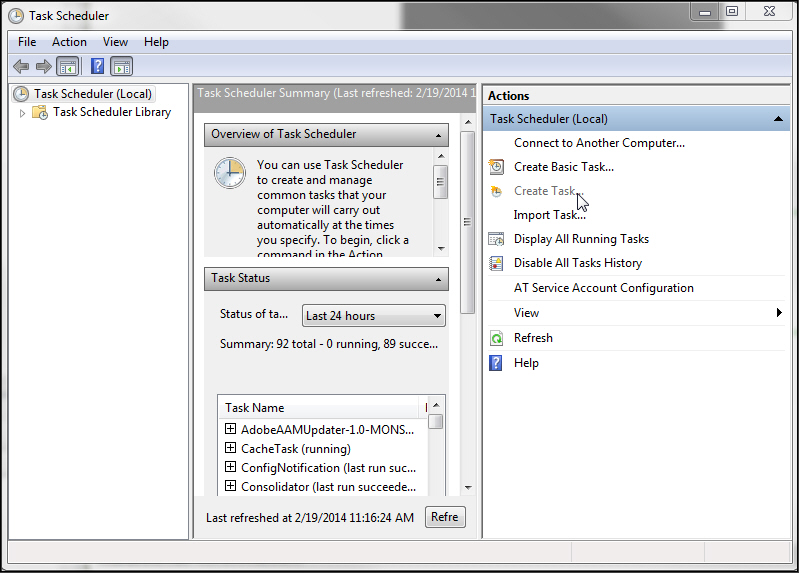Viewport: 799px width, 573px height.
Task: Toggle the Show/Hide Action Pane icon
Action: 122,67
